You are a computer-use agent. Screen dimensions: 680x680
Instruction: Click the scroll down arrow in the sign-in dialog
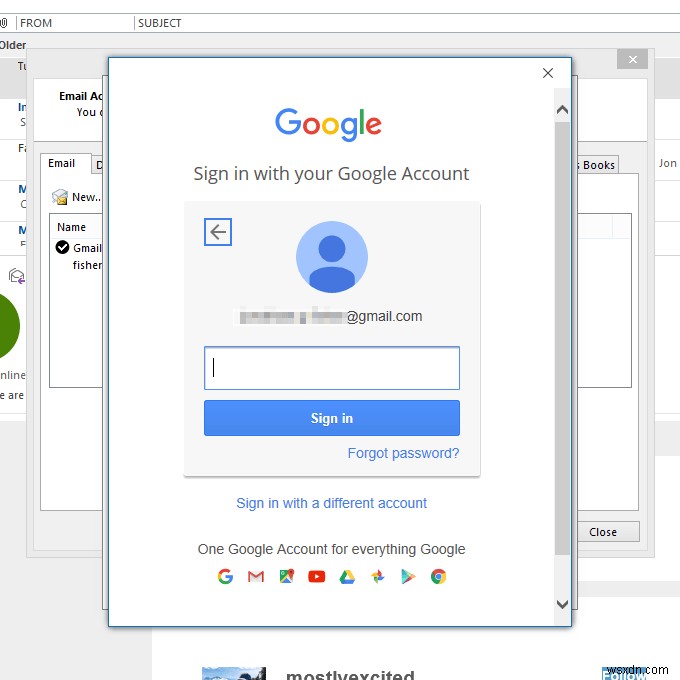(x=562, y=604)
